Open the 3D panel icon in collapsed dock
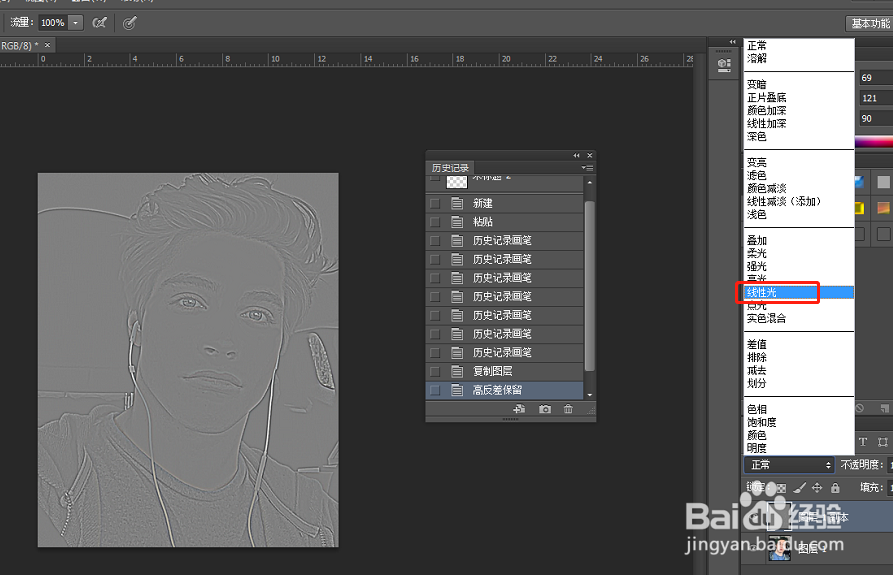The image size is (893, 575). pos(724,64)
